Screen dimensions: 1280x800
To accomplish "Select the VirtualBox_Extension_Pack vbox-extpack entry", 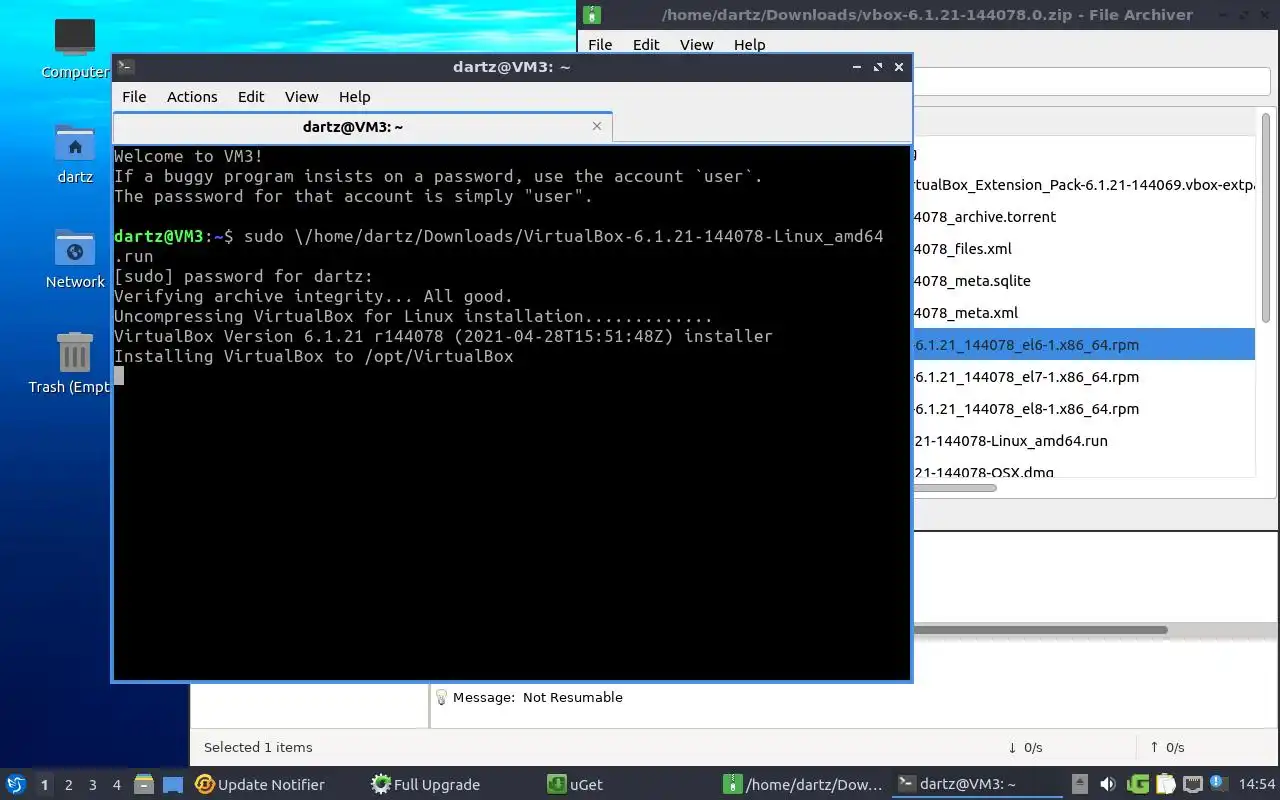I will (x=1084, y=185).
